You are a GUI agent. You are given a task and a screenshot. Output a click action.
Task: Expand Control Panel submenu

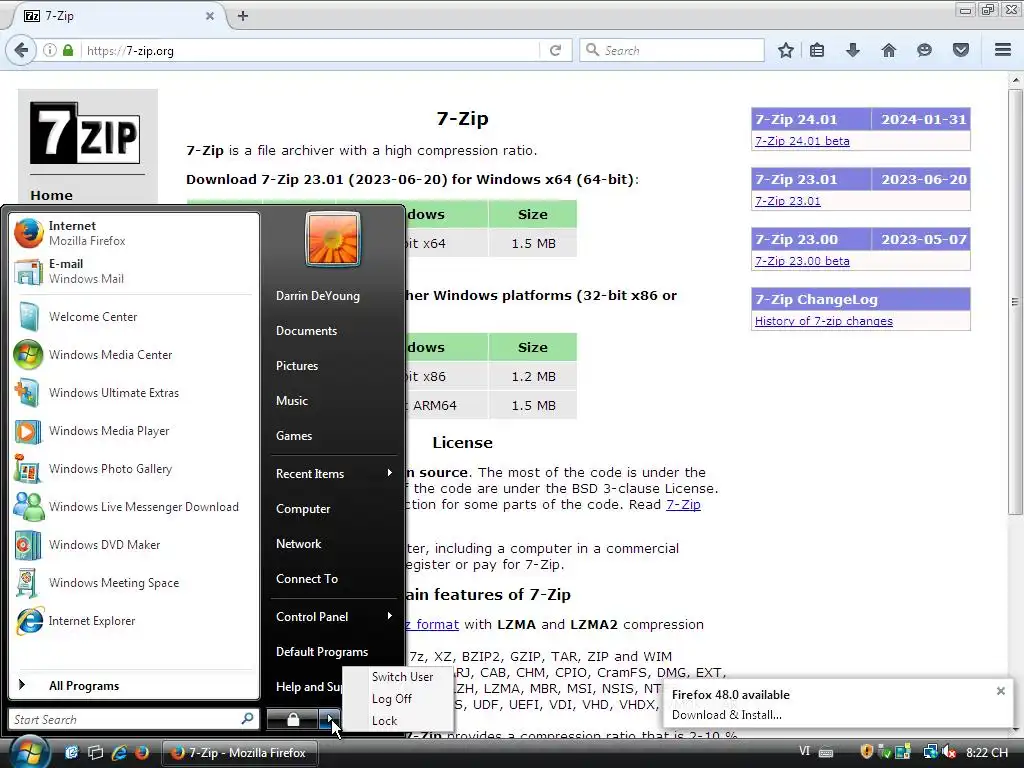pyautogui.click(x=334, y=616)
